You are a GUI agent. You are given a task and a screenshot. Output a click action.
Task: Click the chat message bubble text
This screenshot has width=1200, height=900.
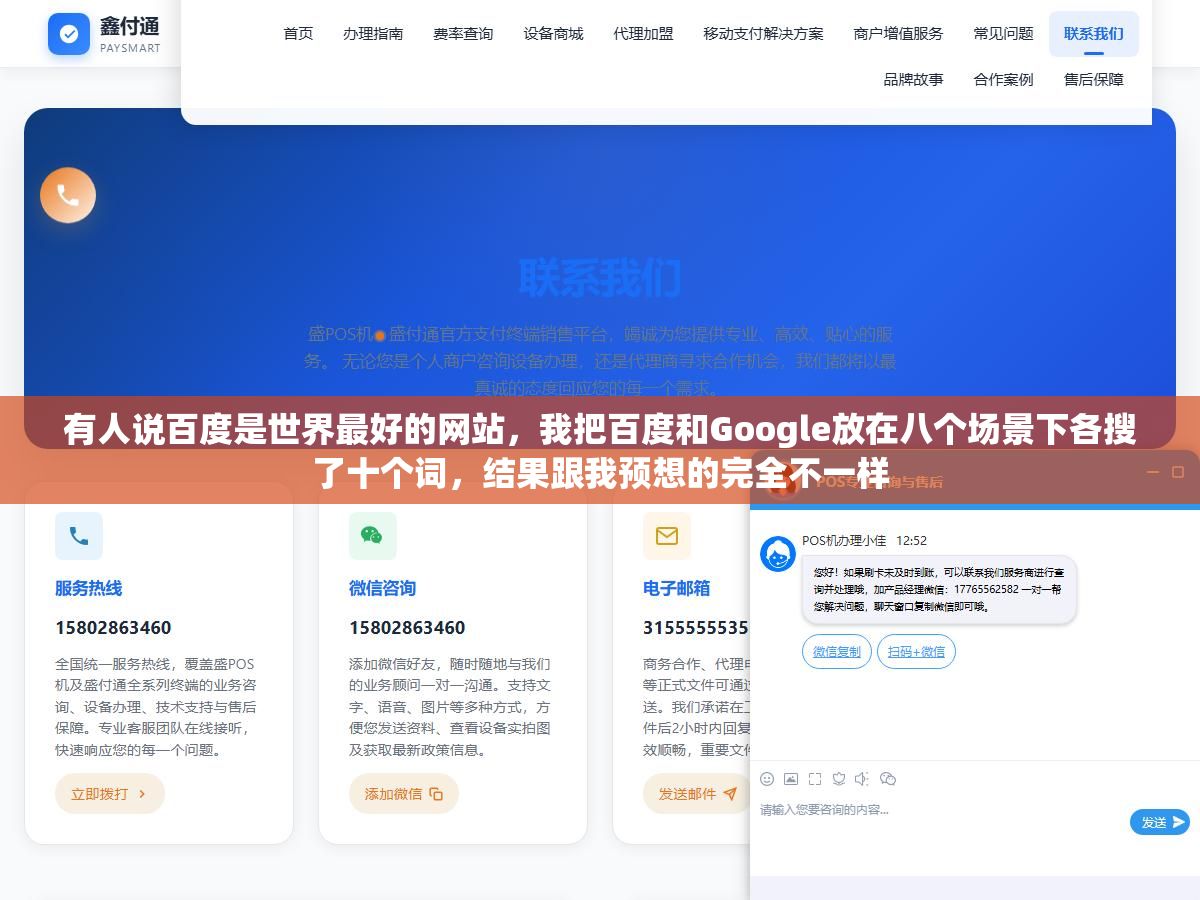939,590
